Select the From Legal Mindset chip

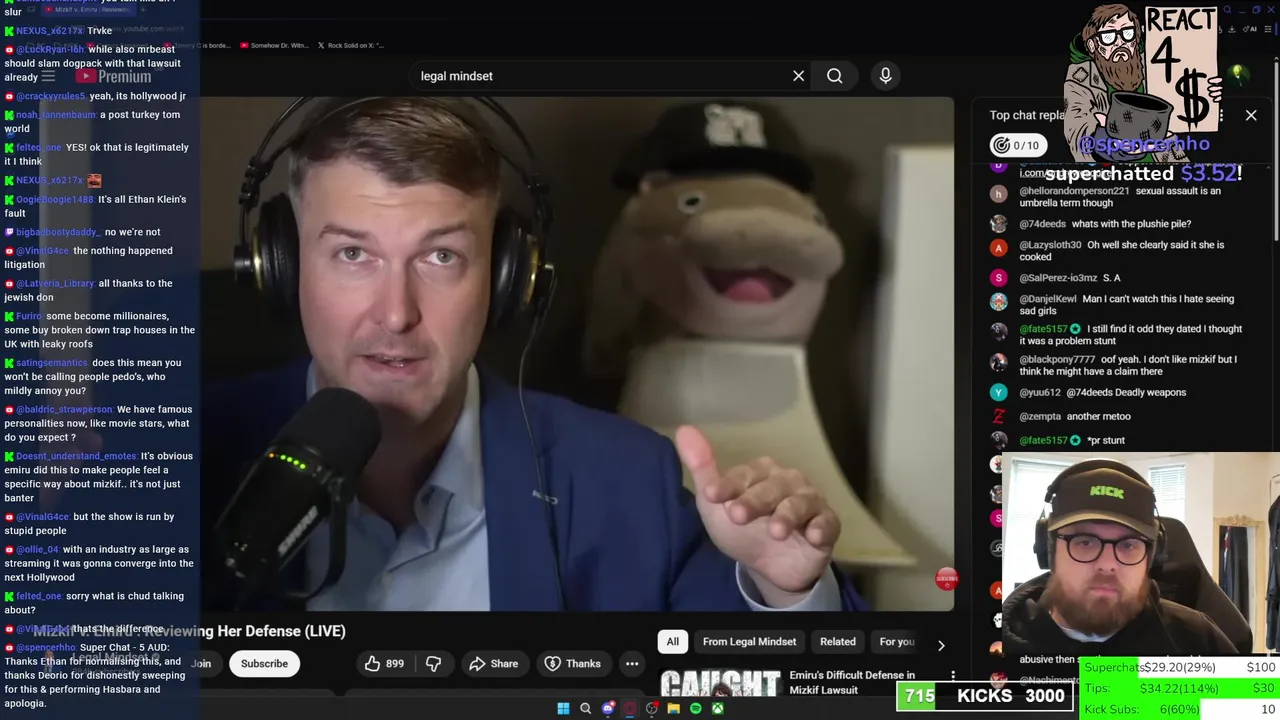(x=749, y=642)
